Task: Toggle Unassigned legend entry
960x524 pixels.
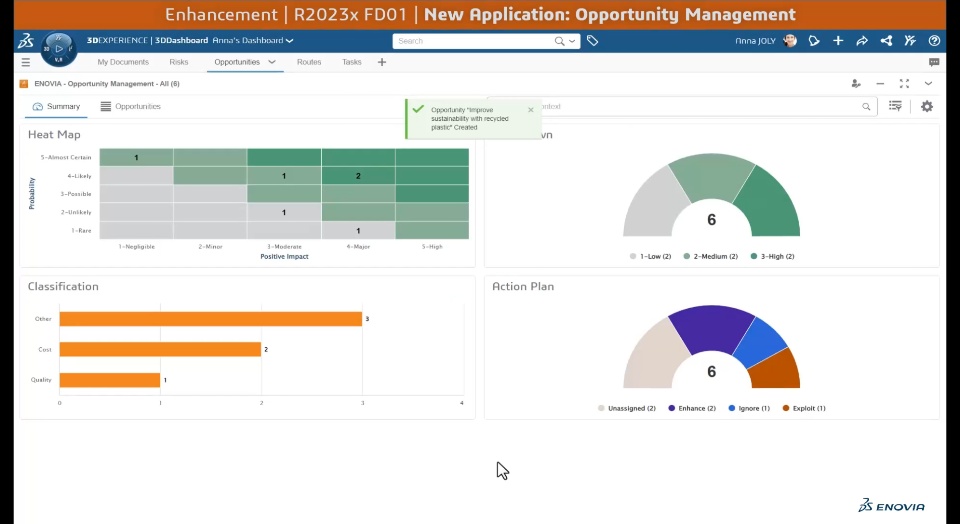Action: tap(627, 408)
